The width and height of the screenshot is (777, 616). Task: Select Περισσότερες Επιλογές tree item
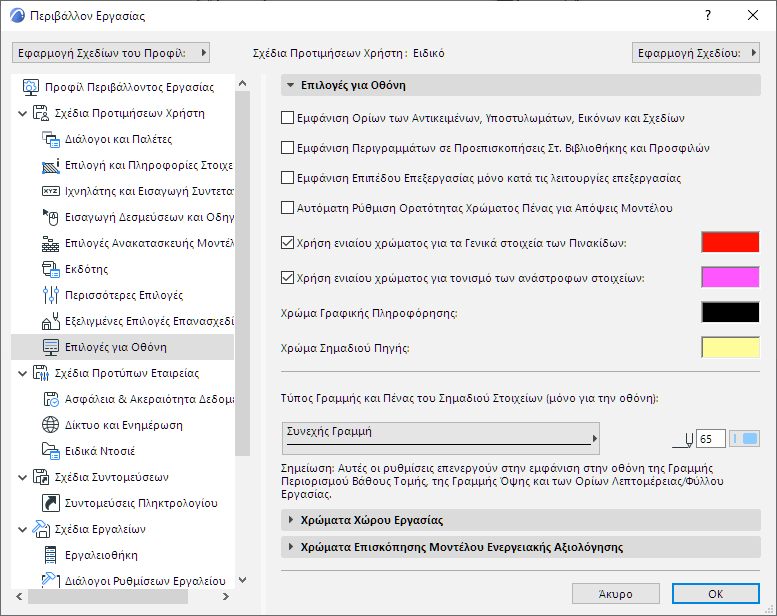[x=124, y=295]
